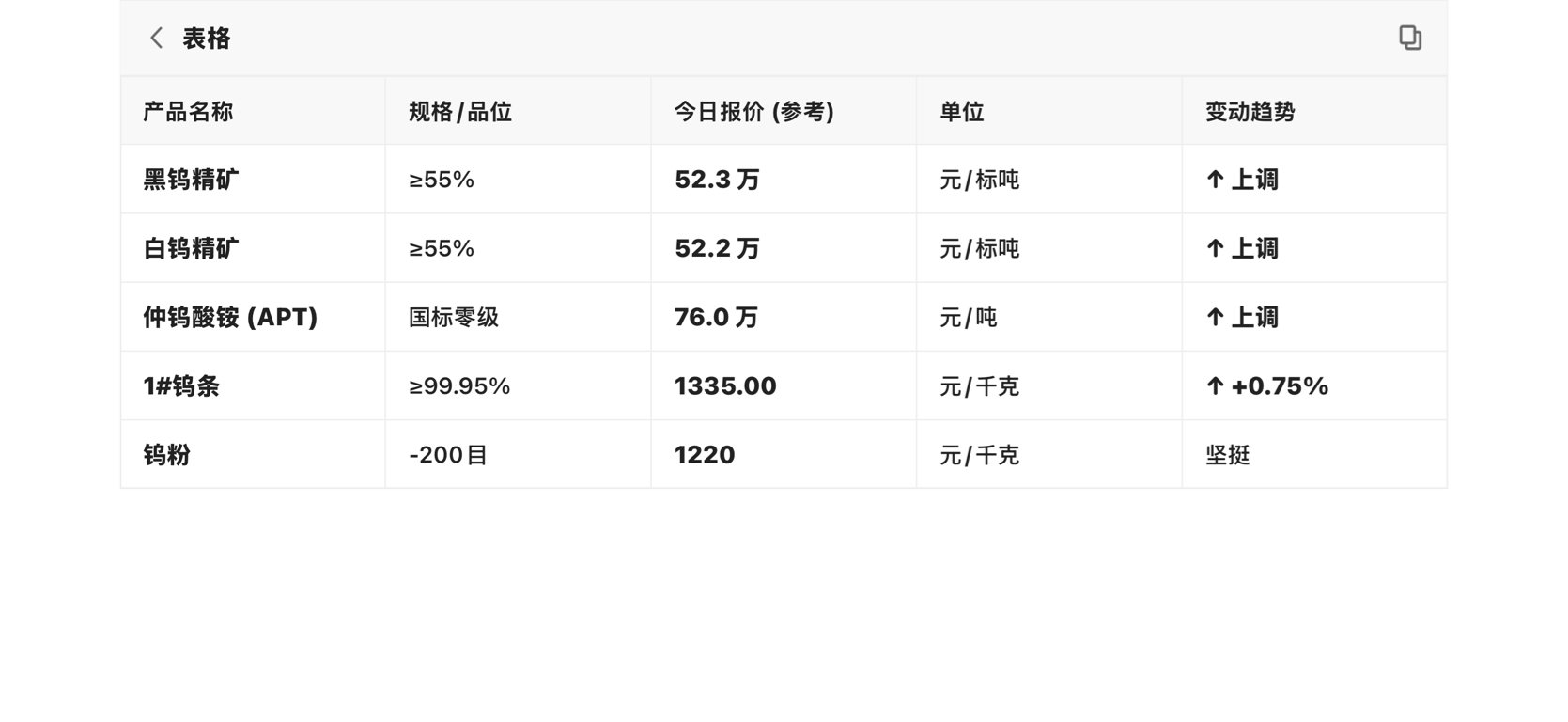Click the 76.0 万 price cell
The width and height of the screenshot is (1568, 722).
[x=716, y=317]
